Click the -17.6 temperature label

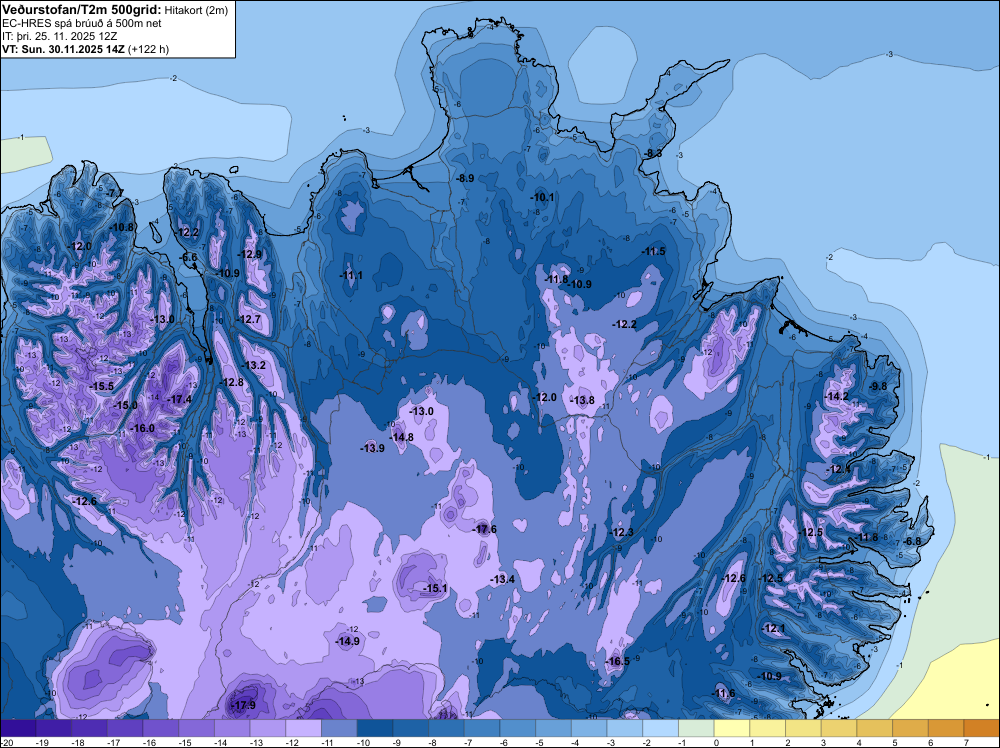pos(484,529)
